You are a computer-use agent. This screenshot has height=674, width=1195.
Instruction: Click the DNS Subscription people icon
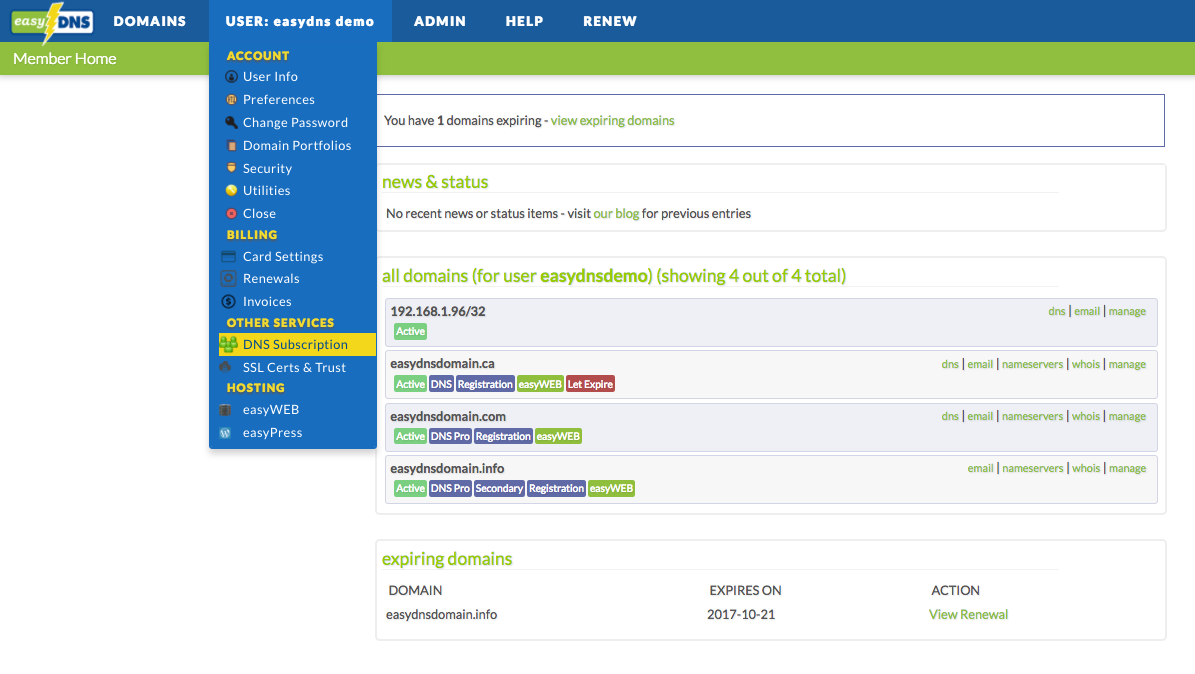228,345
